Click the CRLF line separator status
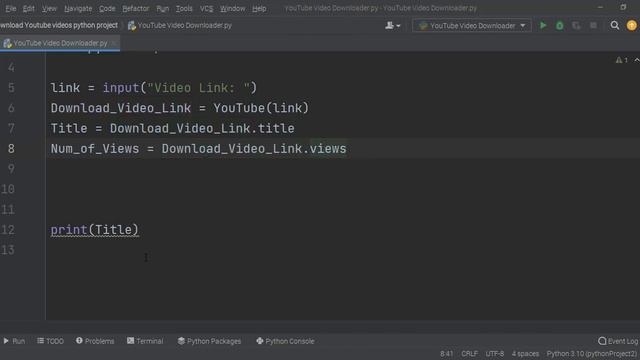 [469, 353]
